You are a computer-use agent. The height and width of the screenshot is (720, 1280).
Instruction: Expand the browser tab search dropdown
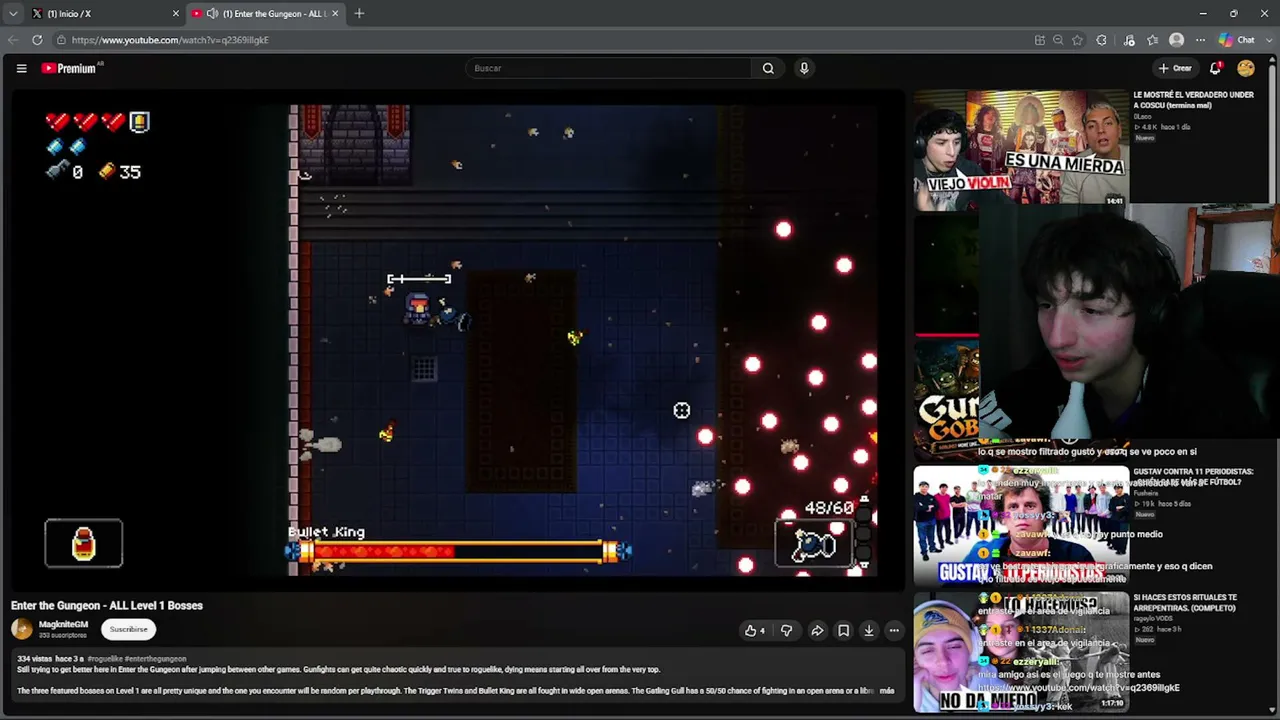pos(13,13)
